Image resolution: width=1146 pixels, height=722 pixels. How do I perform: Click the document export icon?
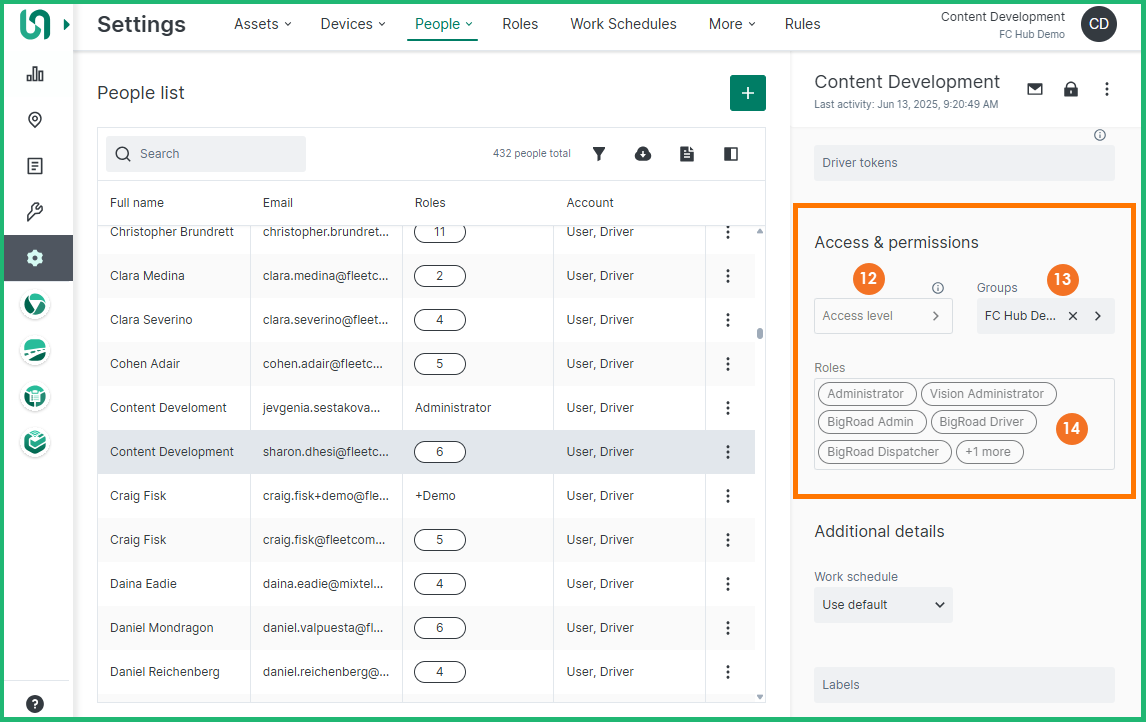[687, 154]
